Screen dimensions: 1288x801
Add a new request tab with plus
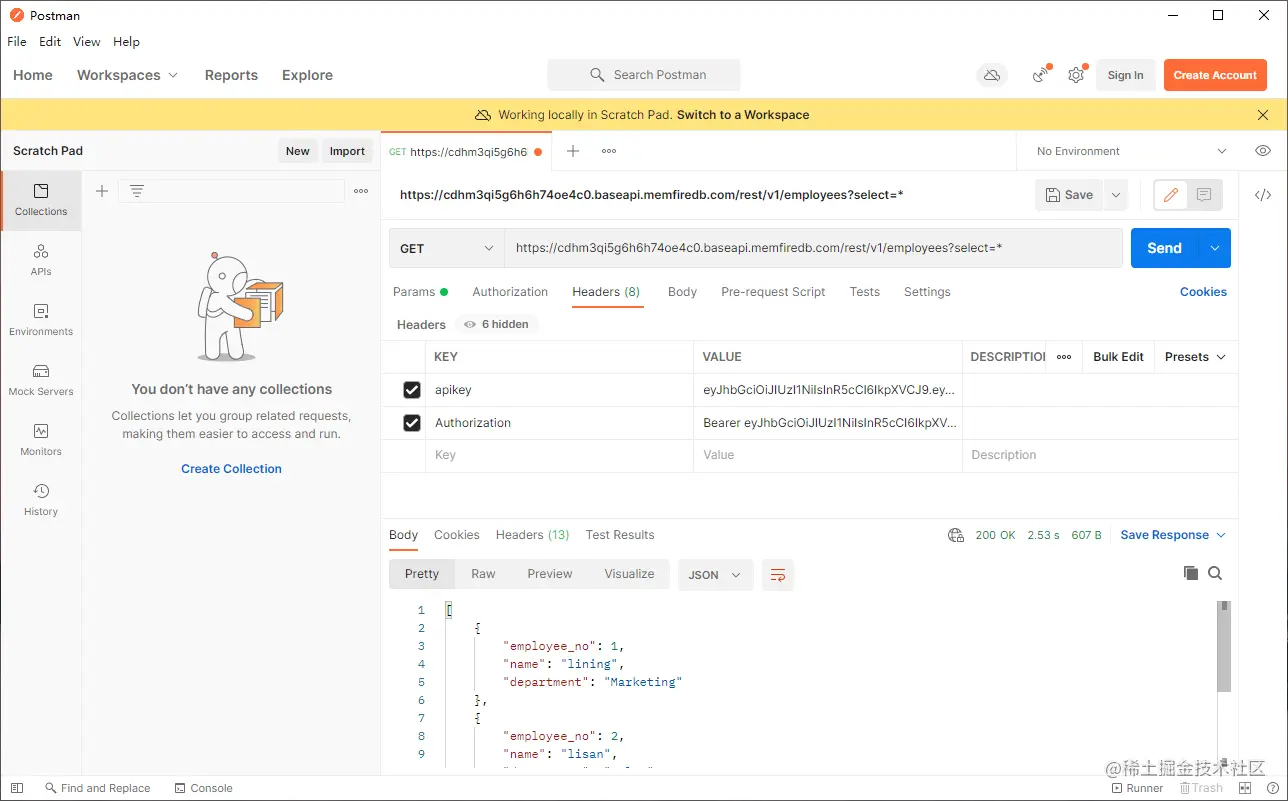click(573, 151)
